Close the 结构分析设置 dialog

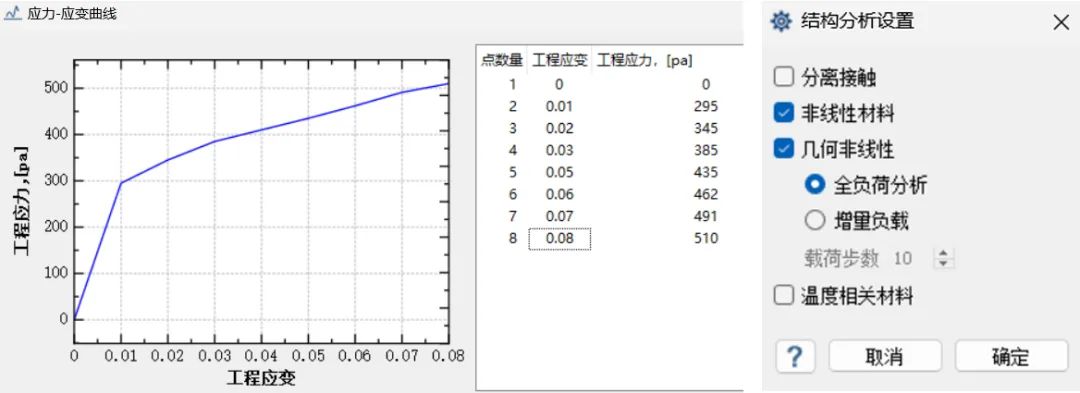pos(1061,22)
